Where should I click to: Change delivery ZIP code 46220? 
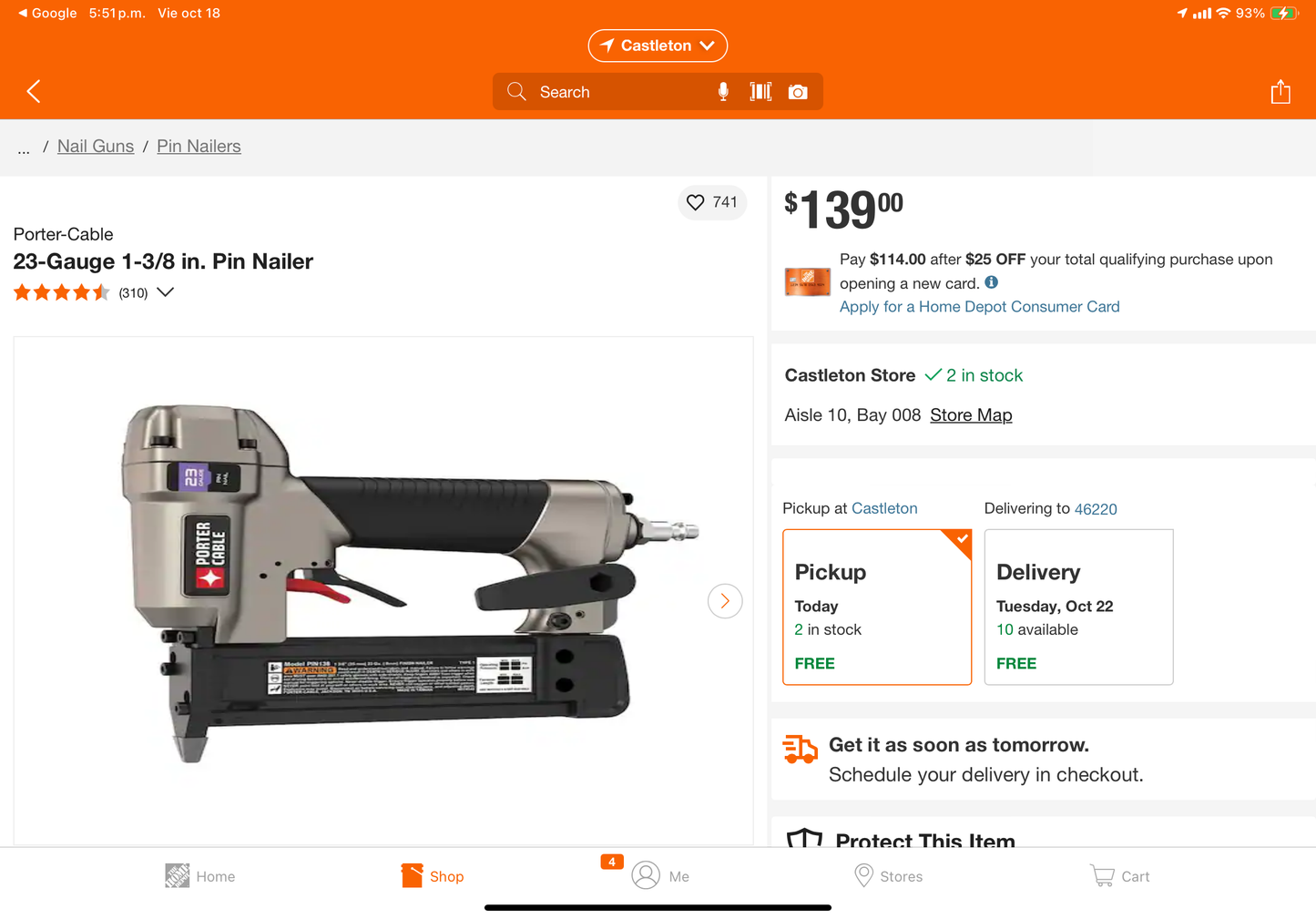(1096, 509)
